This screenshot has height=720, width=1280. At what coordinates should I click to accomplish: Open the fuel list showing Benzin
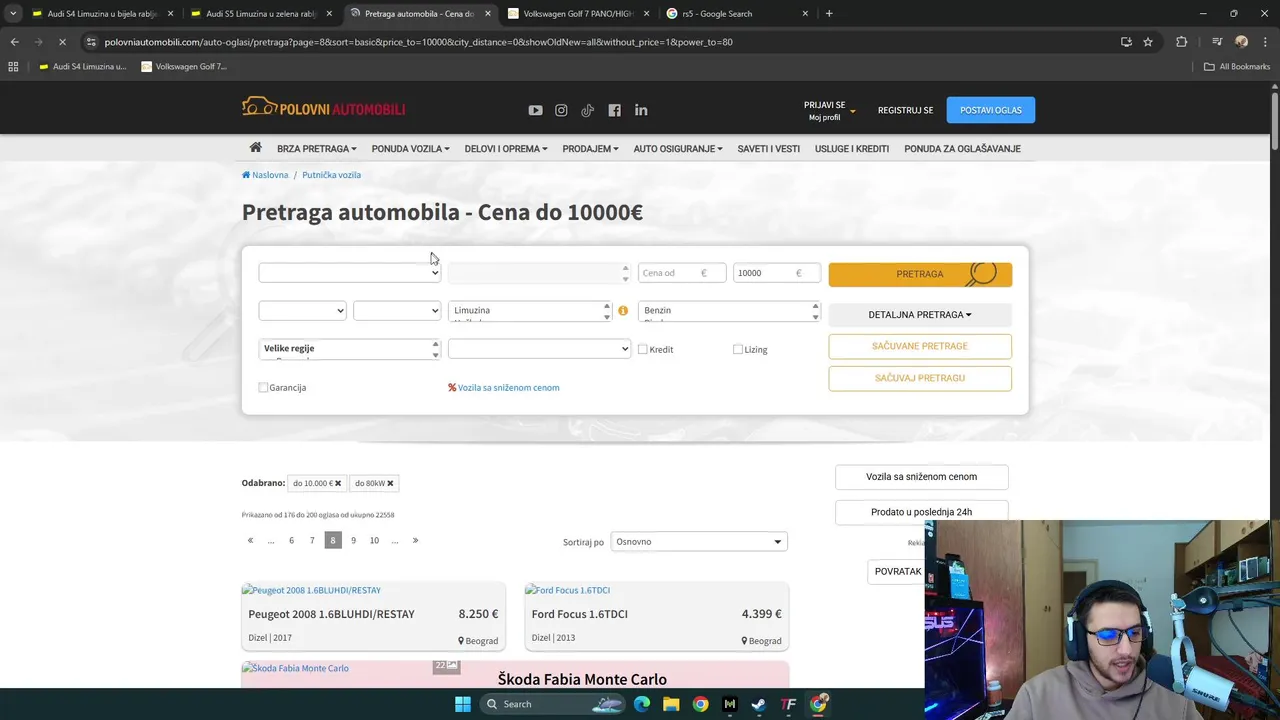(x=730, y=311)
